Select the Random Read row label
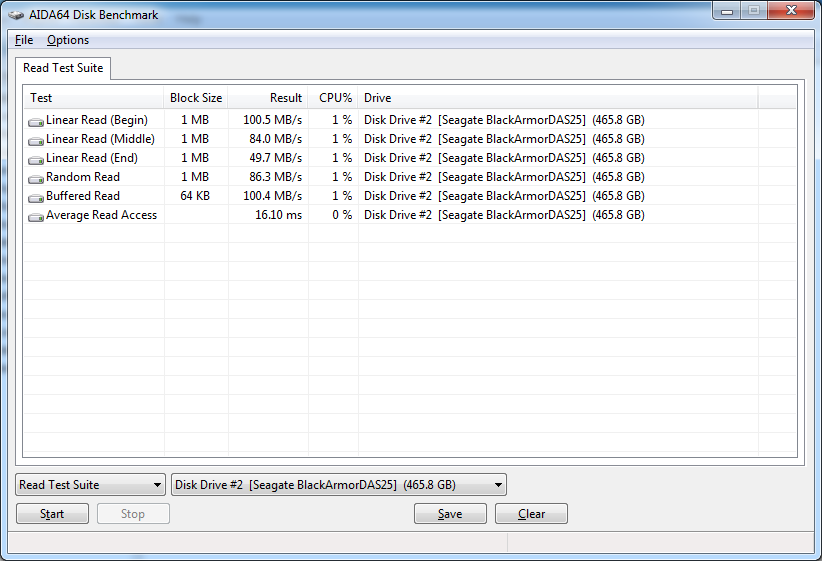This screenshot has width=822, height=561. tap(83, 177)
